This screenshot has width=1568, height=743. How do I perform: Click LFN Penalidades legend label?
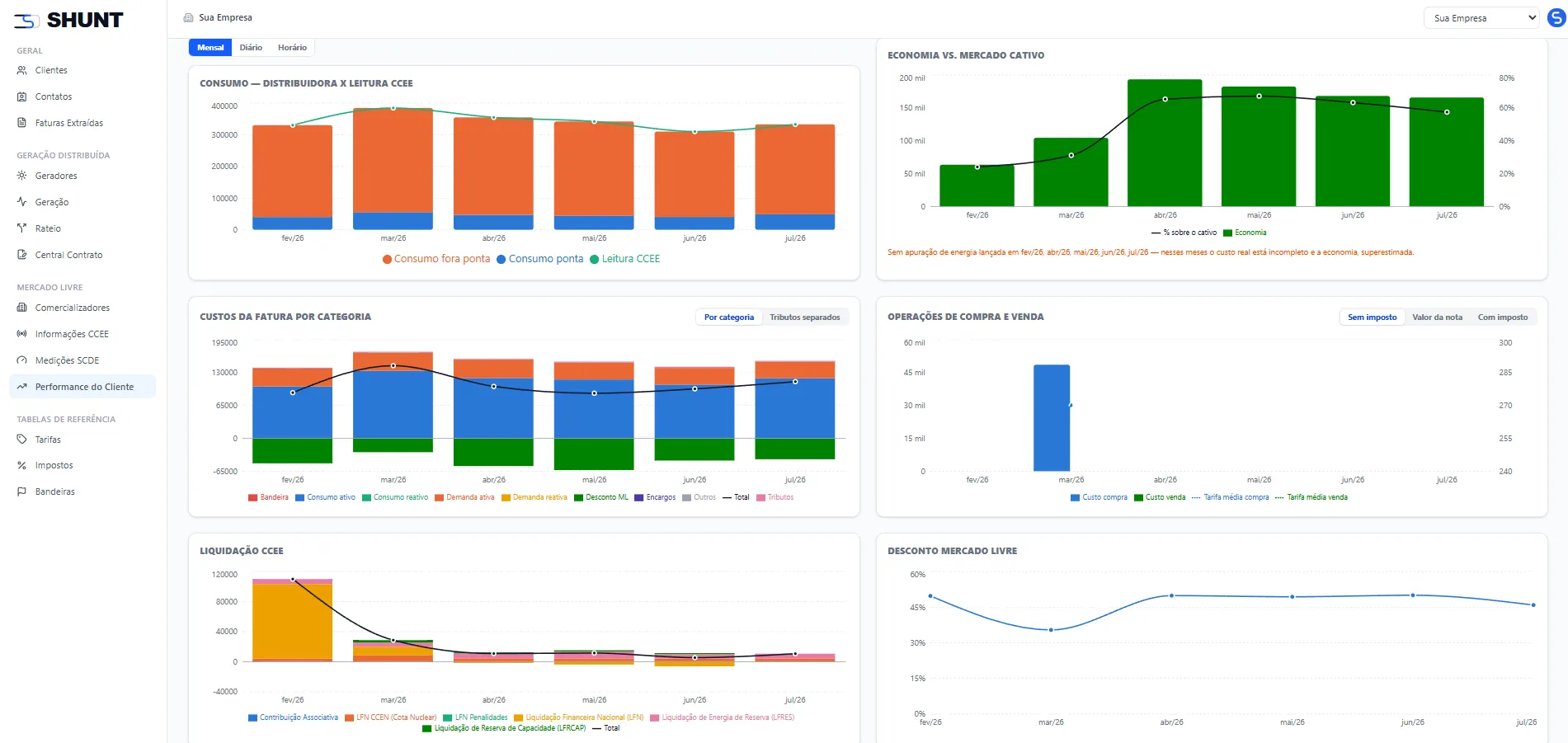coord(481,717)
